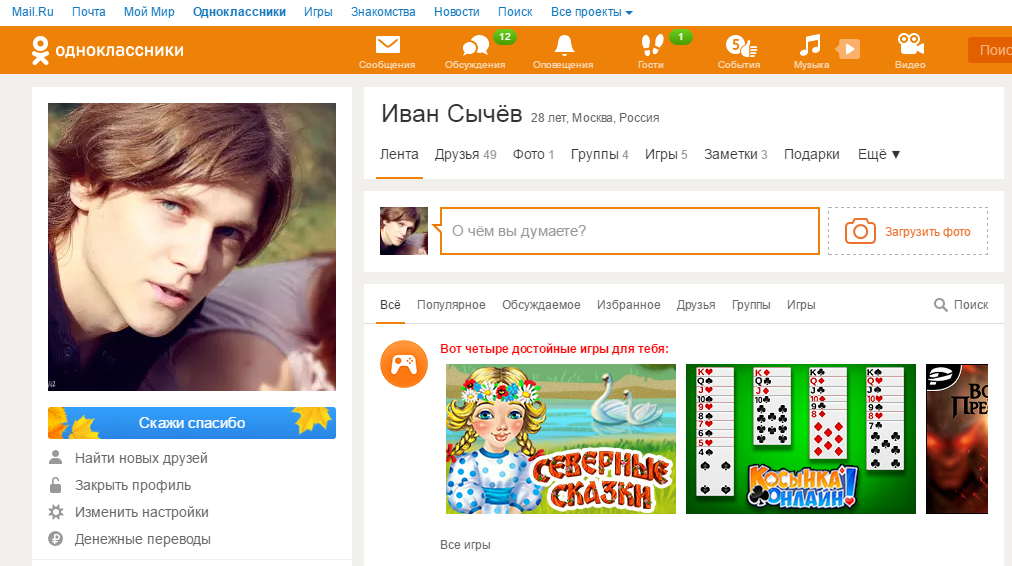This screenshot has width=1012, height=566.
Task: Click the Почта link
Action: click(x=88, y=12)
